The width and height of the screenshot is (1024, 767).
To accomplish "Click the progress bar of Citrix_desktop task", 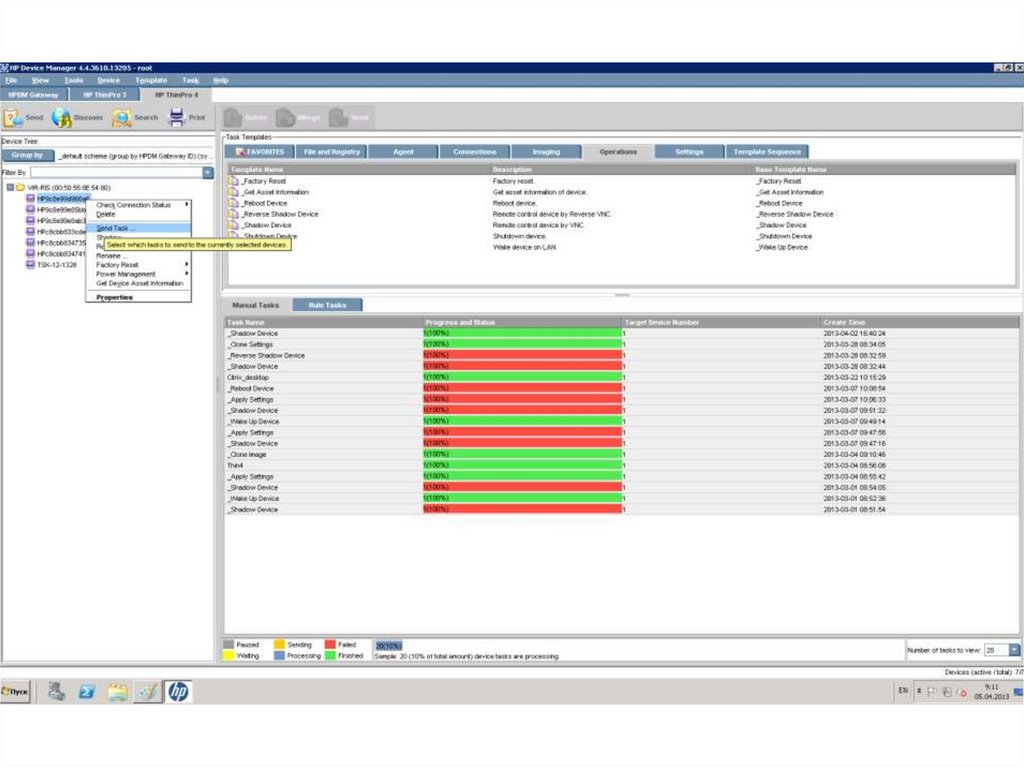I will click(522, 377).
